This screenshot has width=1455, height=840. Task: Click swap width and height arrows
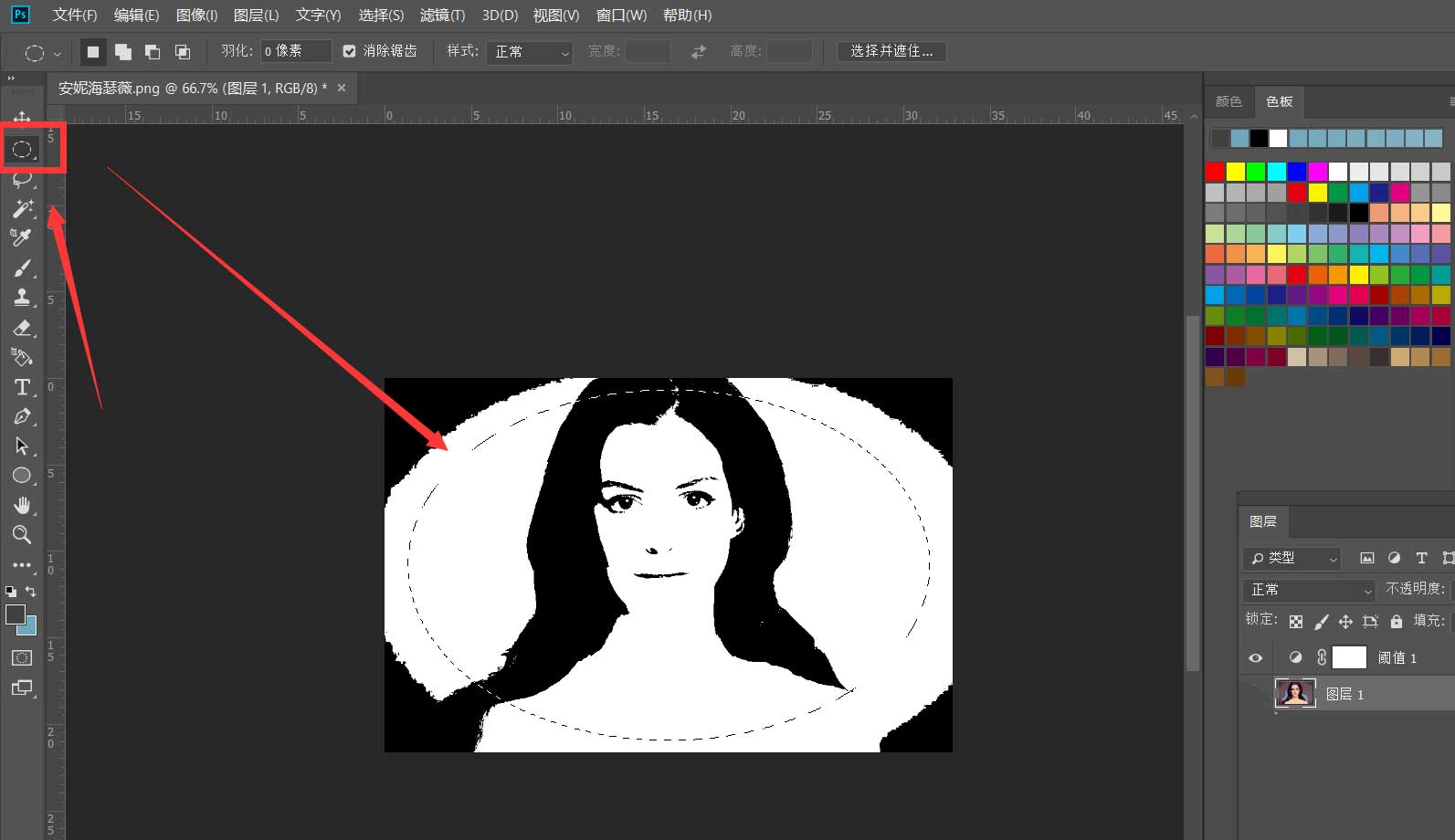(x=699, y=52)
